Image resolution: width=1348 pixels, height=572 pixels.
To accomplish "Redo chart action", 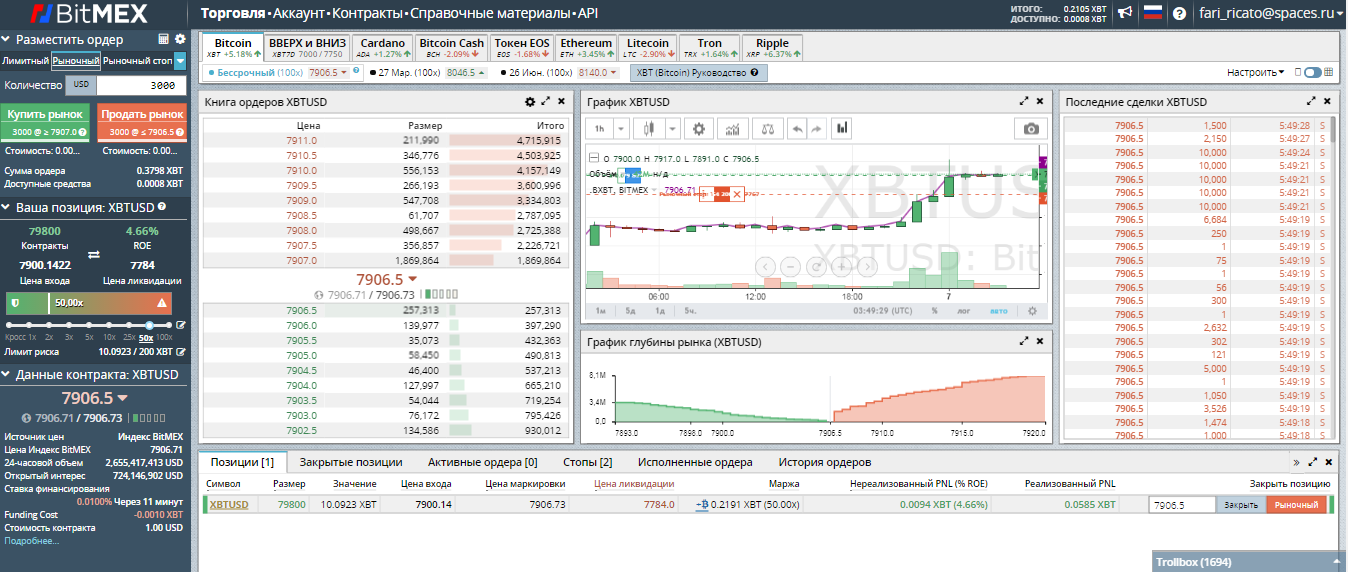I will coord(816,128).
